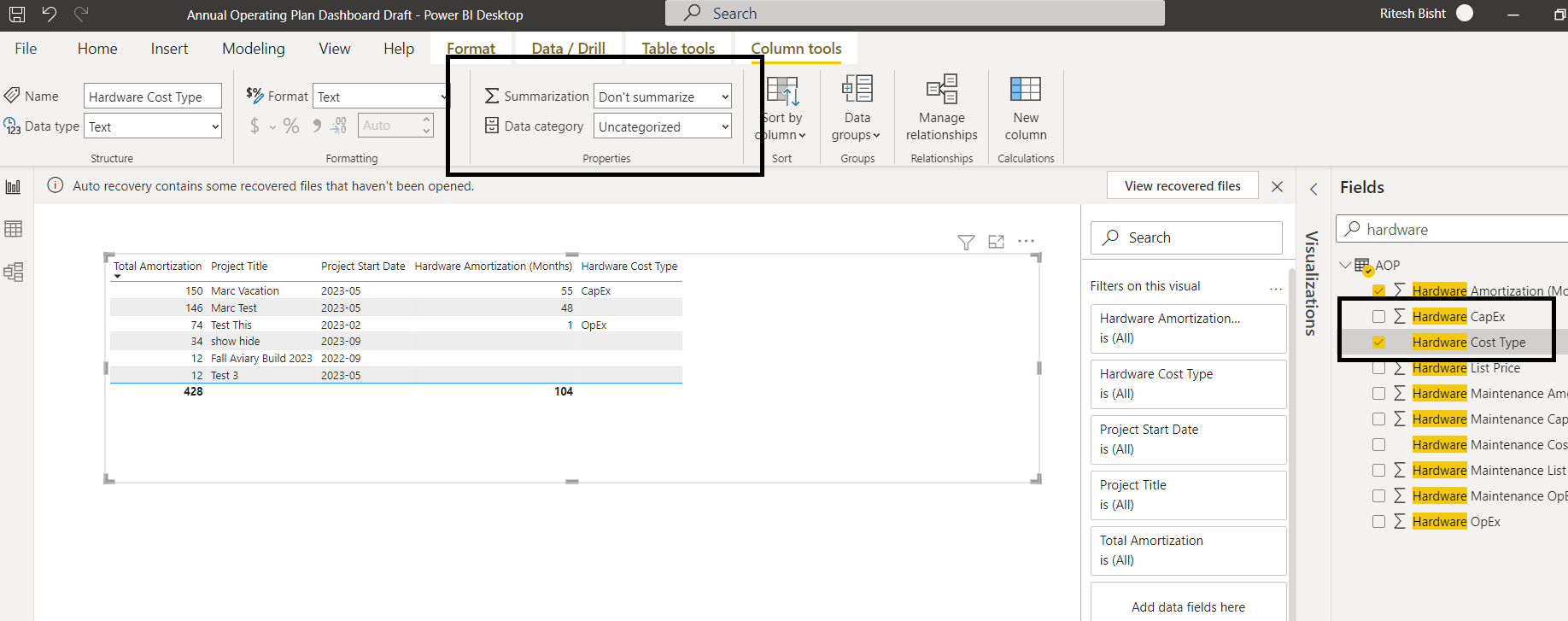Open the Summarization dropdown
This screenshot has width=1568, height=621.
[x=663, y=97]
